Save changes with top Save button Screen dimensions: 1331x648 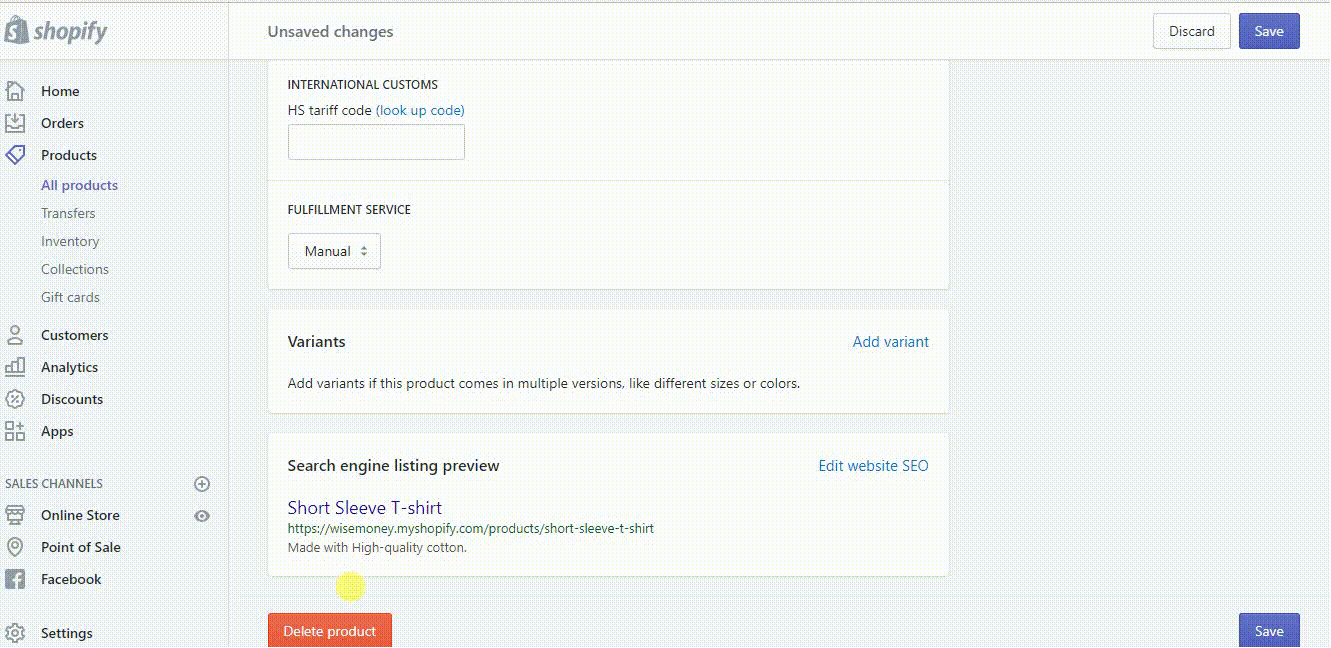1269,31
